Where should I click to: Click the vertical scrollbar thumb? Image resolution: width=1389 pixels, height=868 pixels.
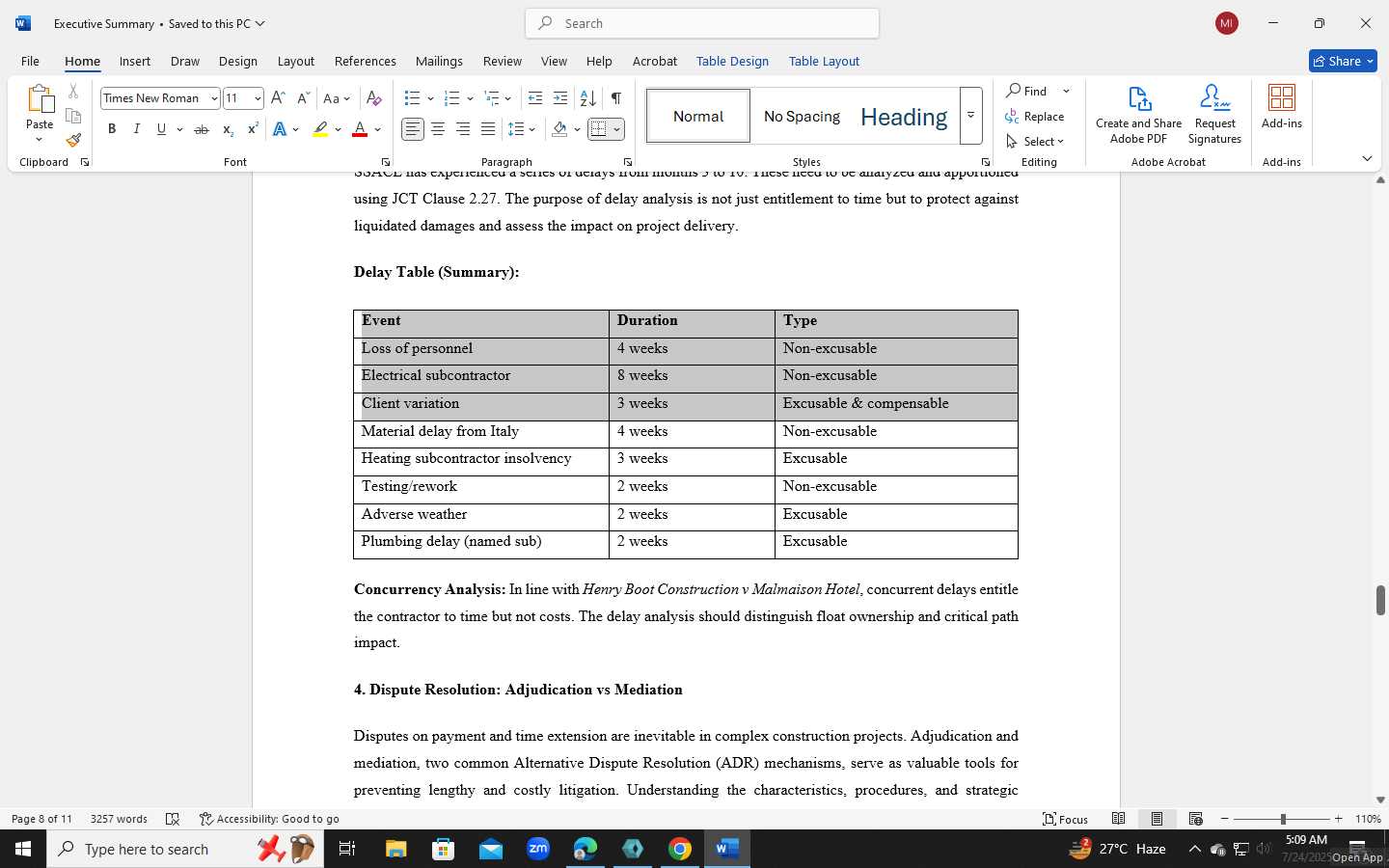tap(1380, 600)
